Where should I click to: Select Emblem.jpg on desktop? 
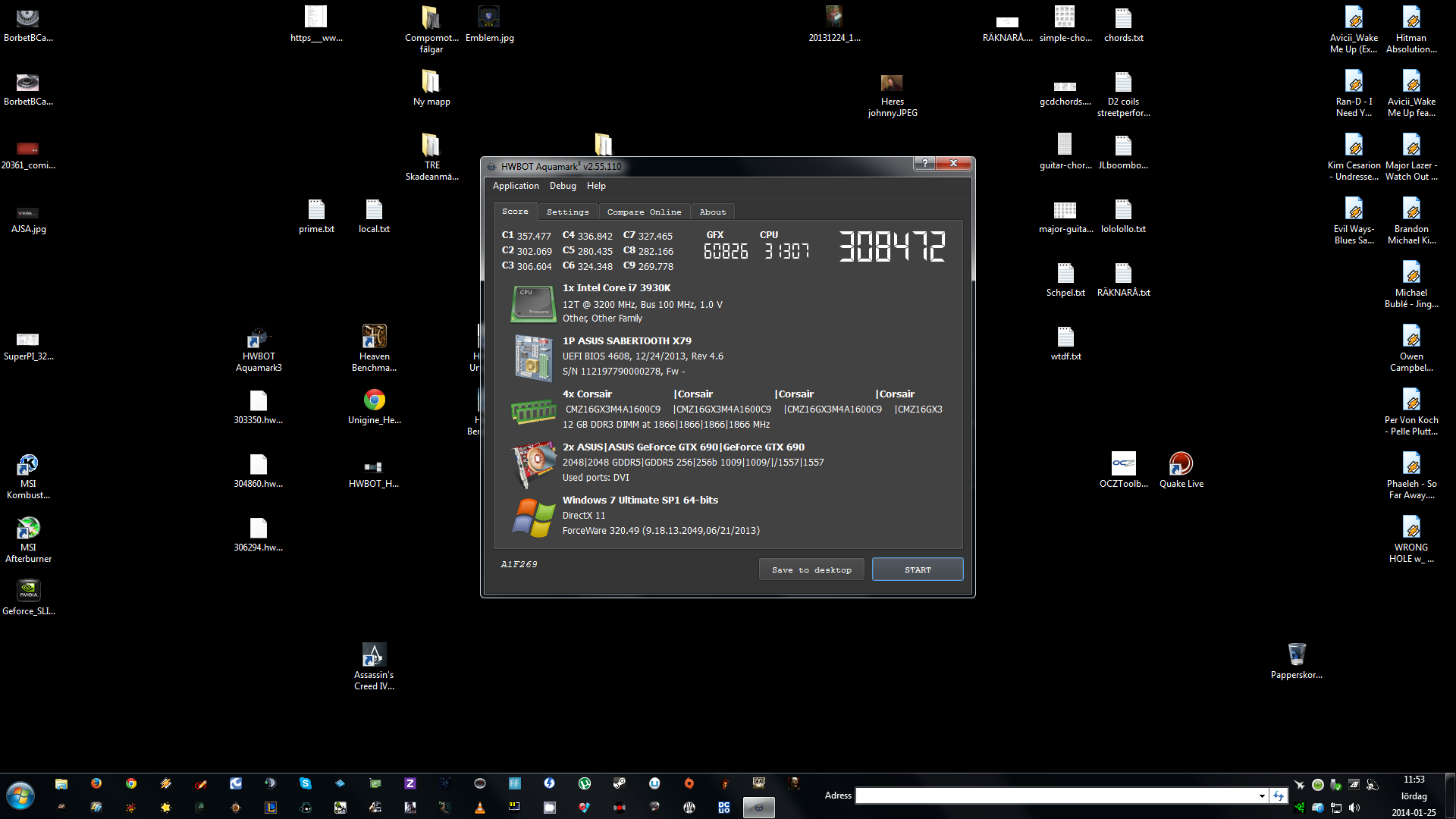coord(489,24)
